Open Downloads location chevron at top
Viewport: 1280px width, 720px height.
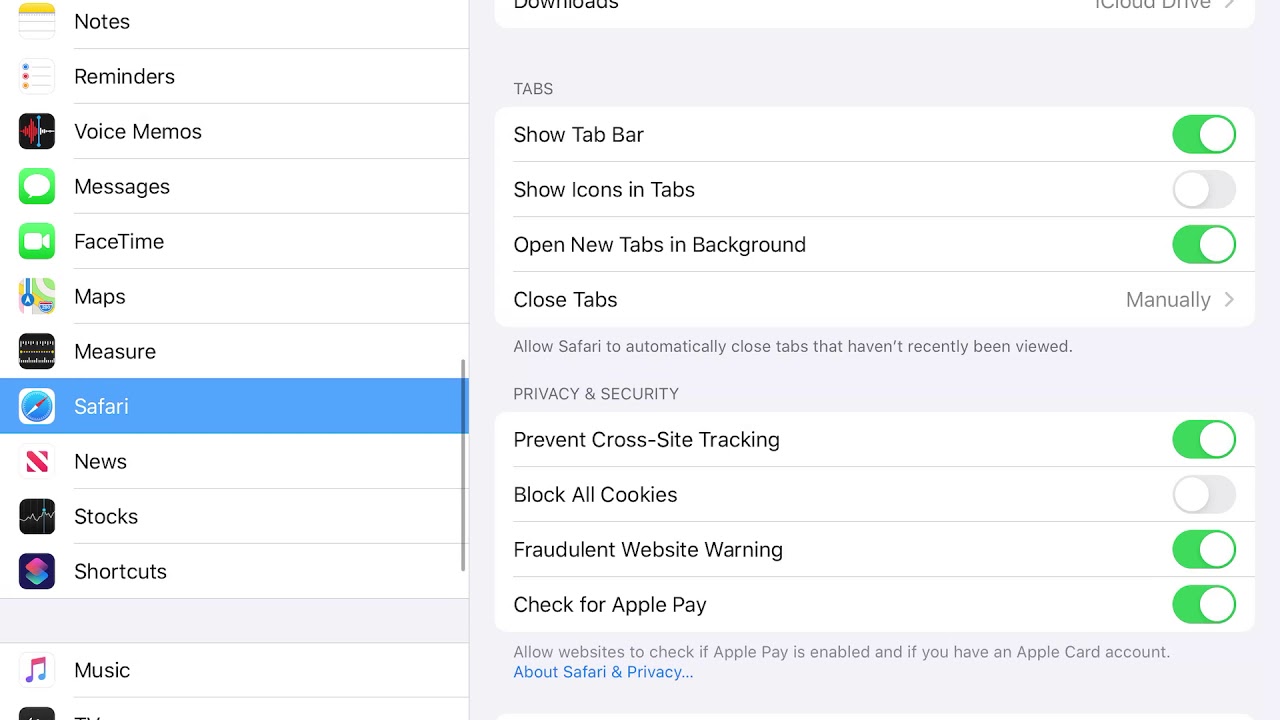tap(1229, 5)
